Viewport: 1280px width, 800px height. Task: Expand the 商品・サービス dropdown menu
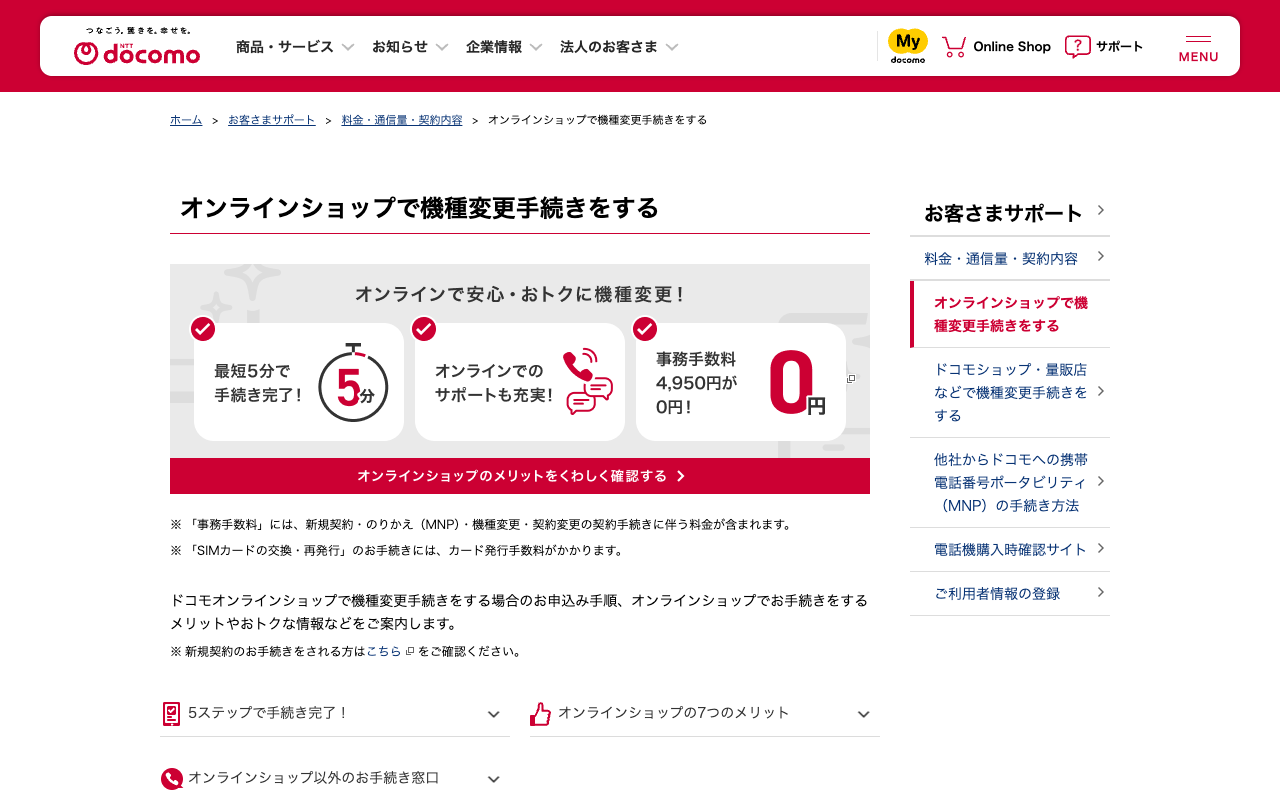(295, 47)
